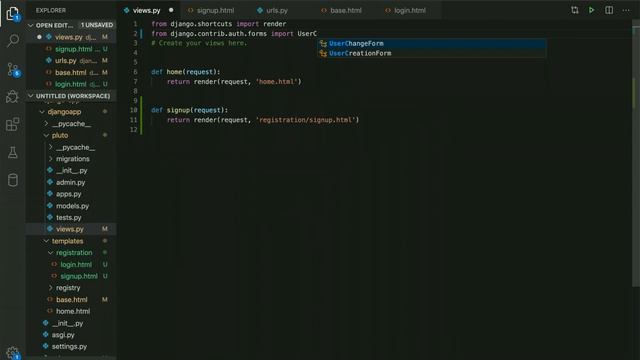This screenshot has height=360, width=640.
Task: Open signup.html in the Open Editors list
Action: tap(71, 49)
